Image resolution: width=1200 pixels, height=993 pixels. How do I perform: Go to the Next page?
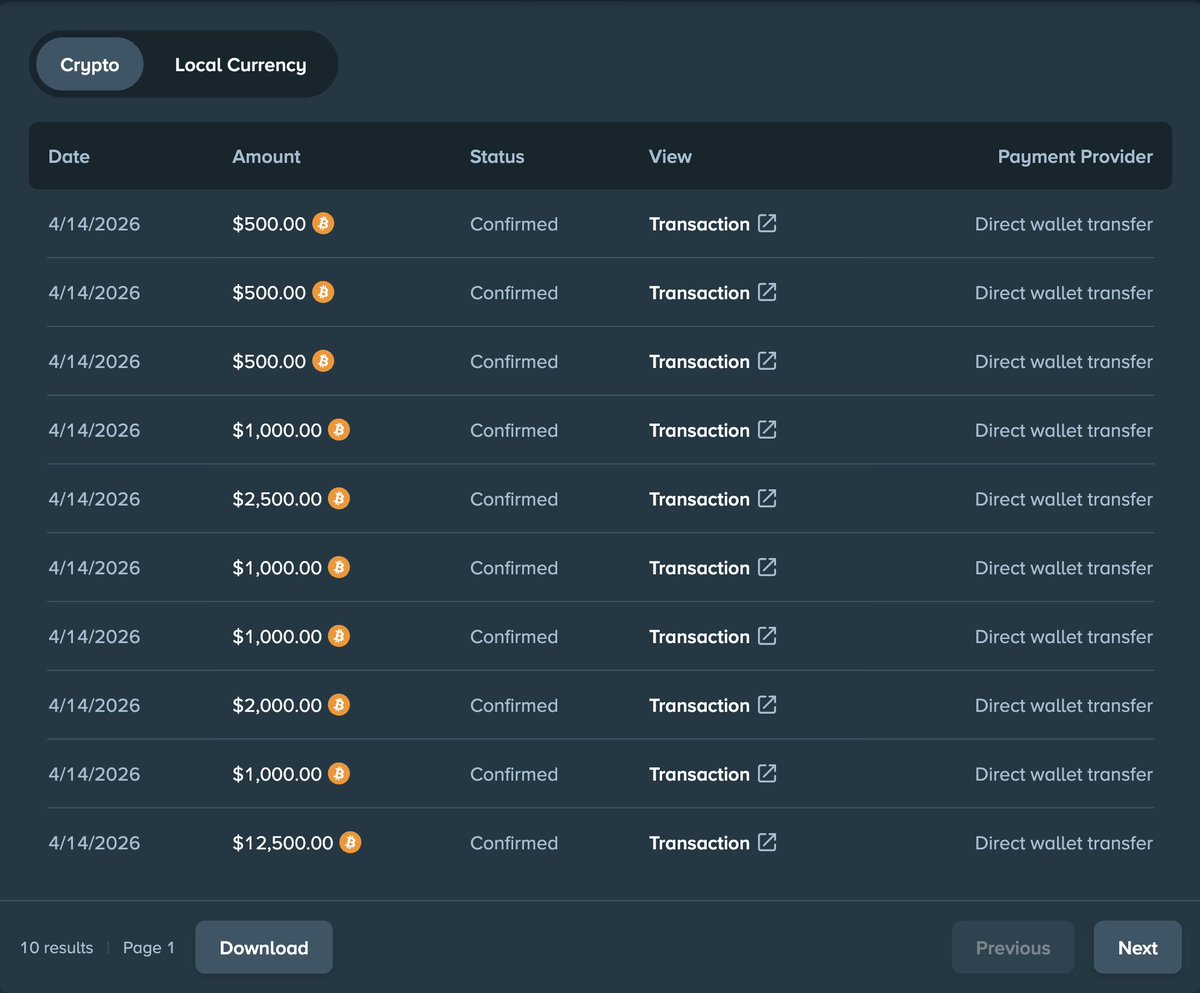[1138, 947]
